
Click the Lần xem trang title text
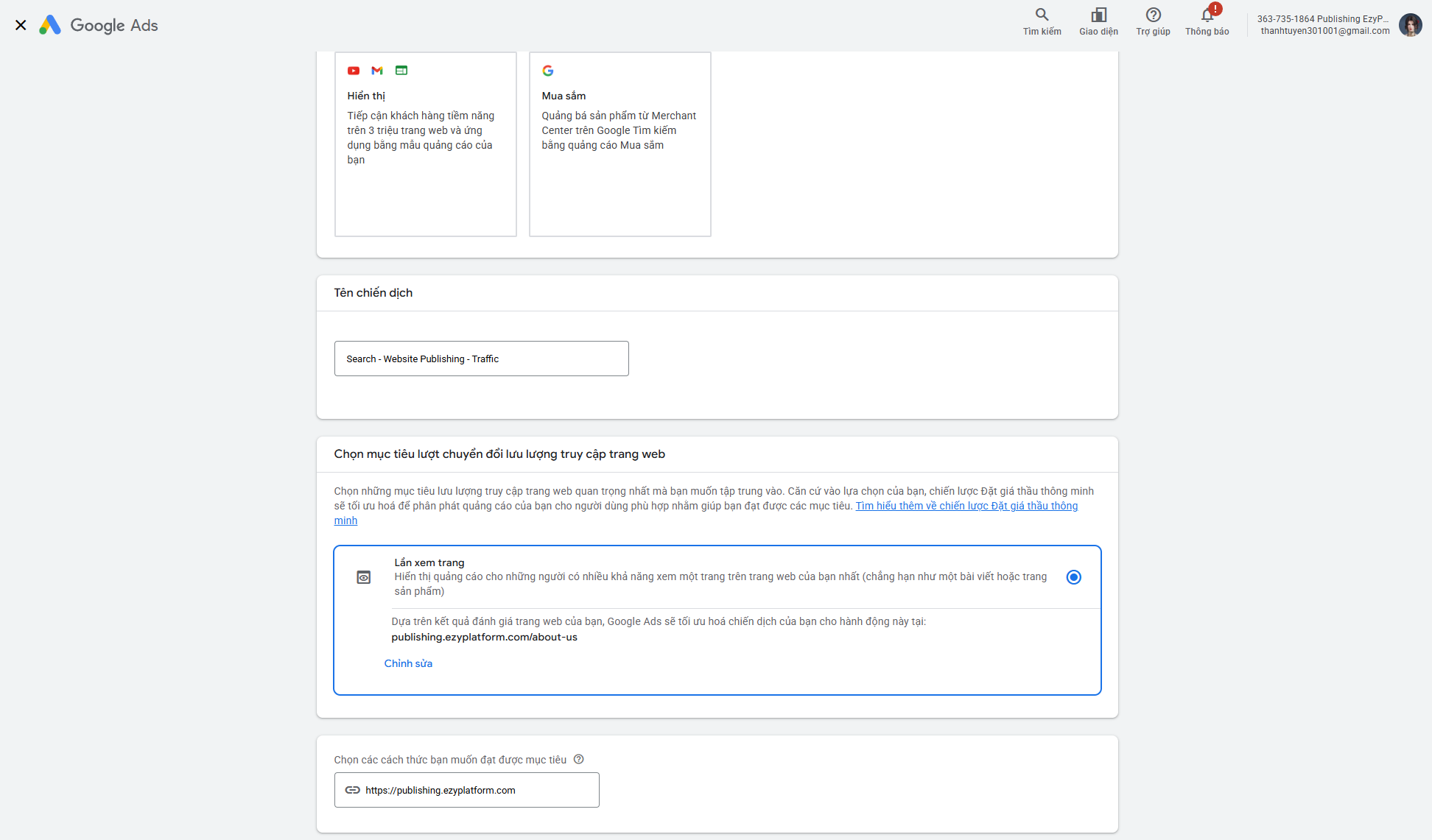(429, 562)
